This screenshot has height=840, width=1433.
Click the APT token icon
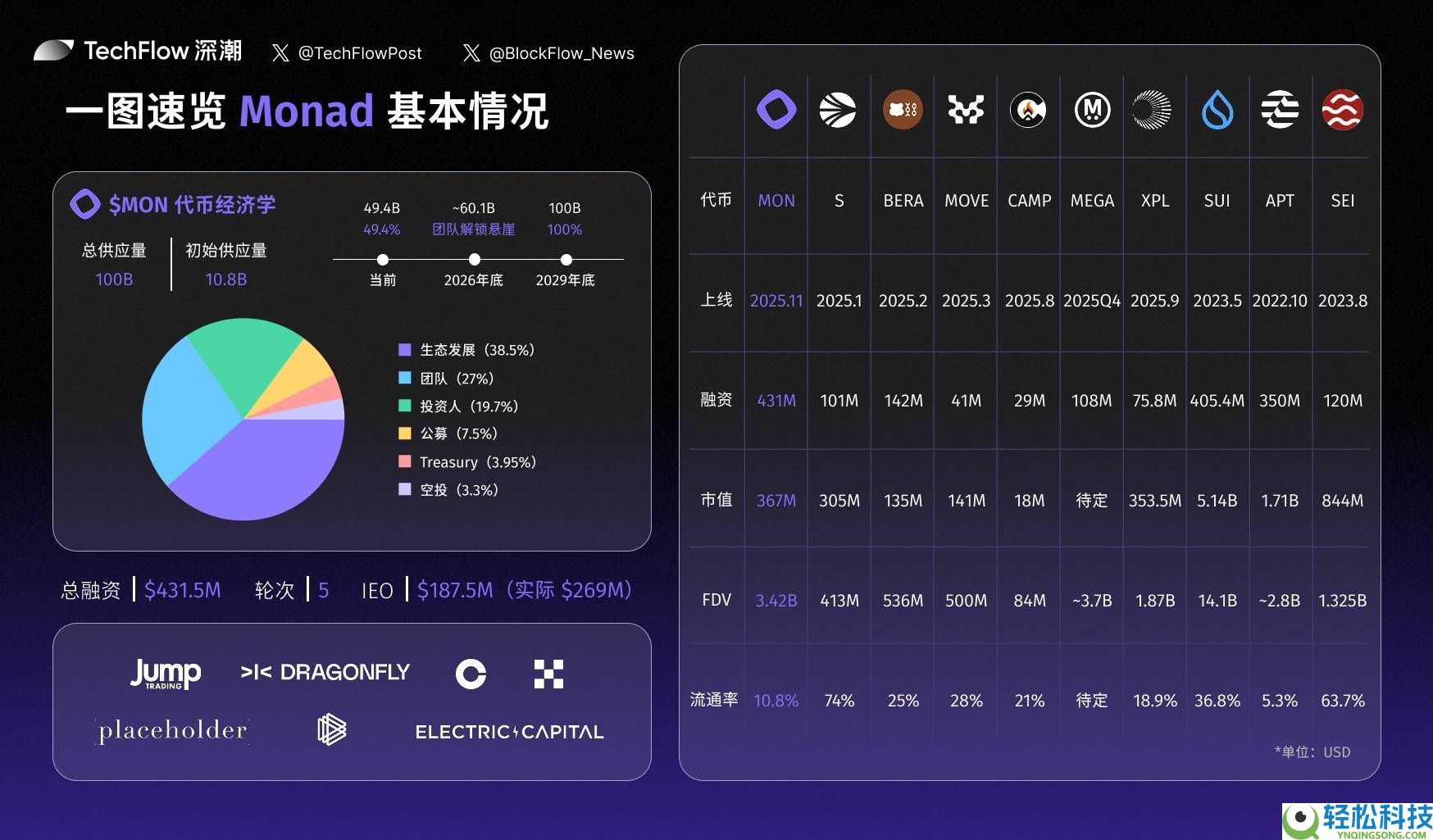pos(1280,109)
